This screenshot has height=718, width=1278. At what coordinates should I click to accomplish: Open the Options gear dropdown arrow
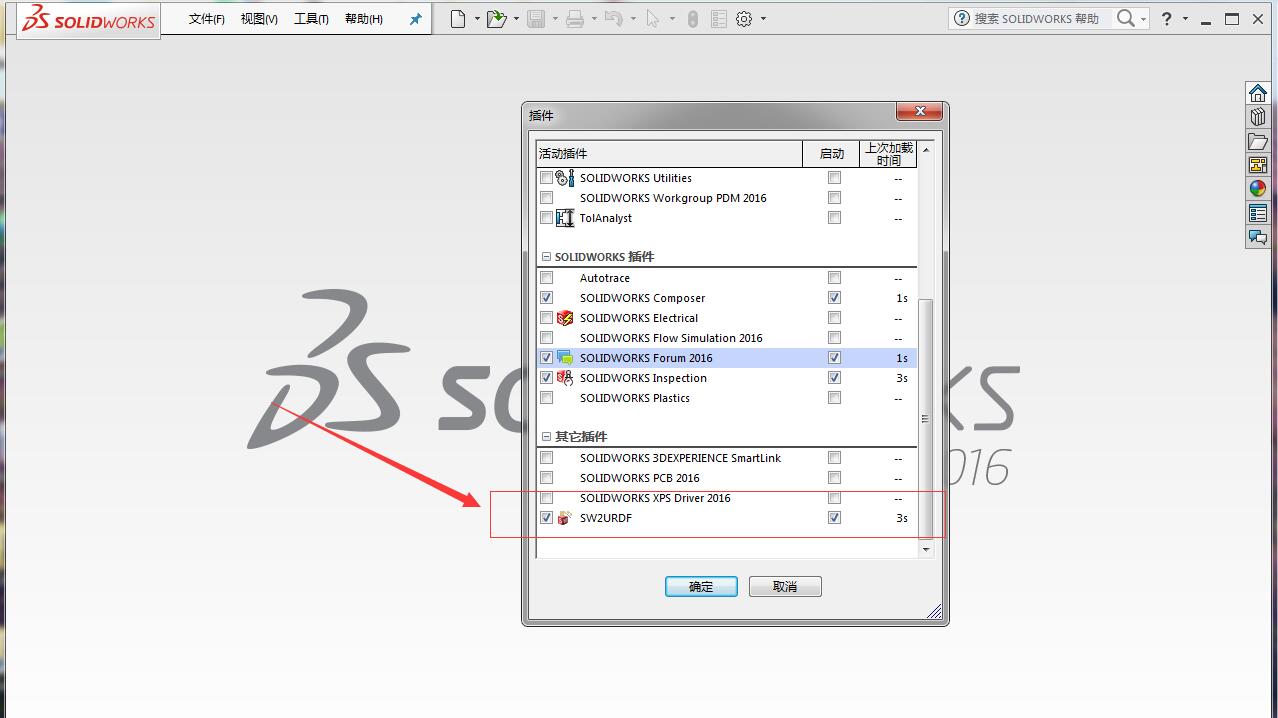763,18
